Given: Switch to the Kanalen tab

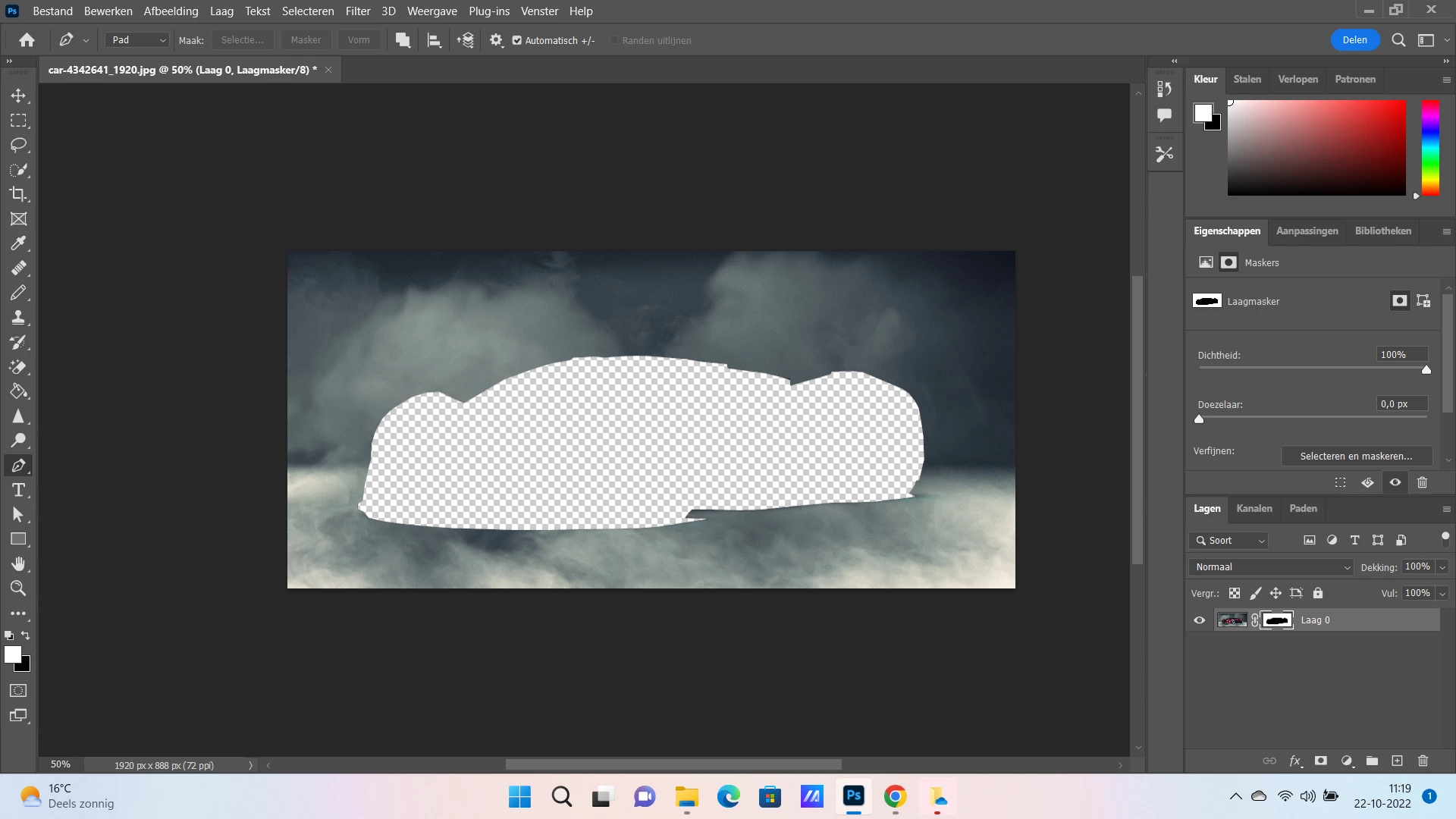Looking at the screenshot, I should click(x=1254, y=509).
